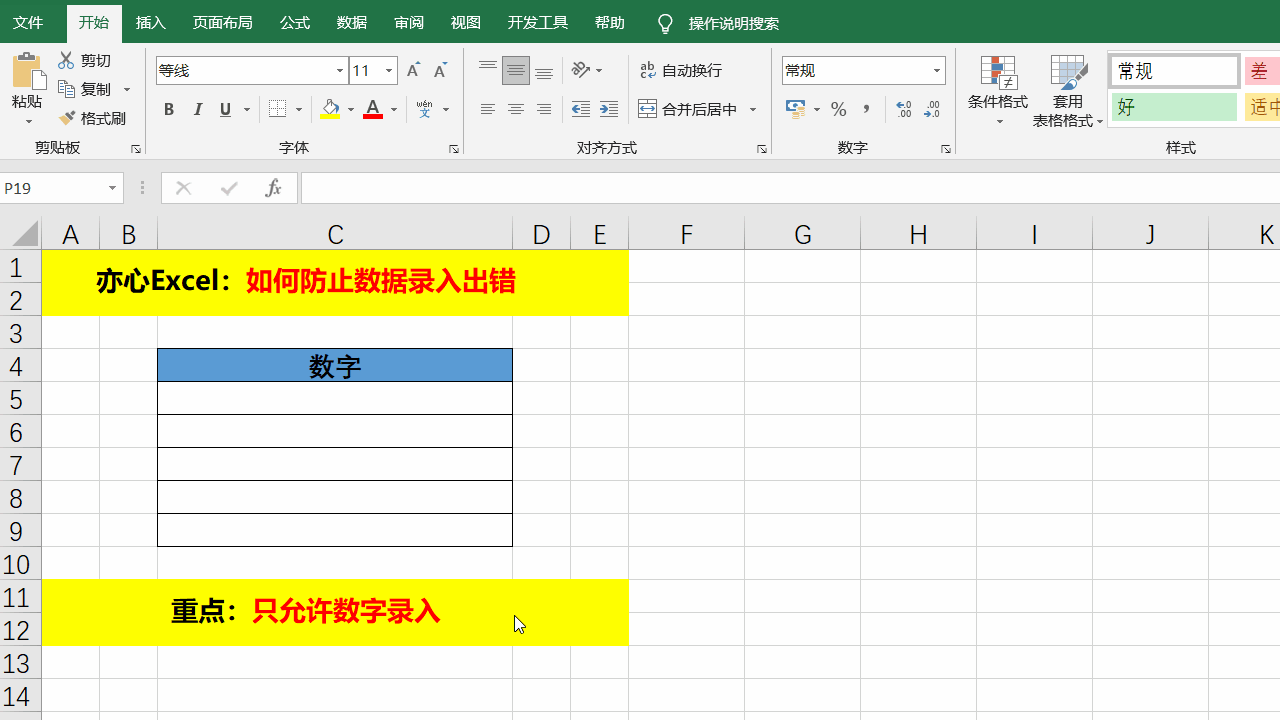Click the Cut scissors icon
This screenshot has height=720, width=1280.
66,61
